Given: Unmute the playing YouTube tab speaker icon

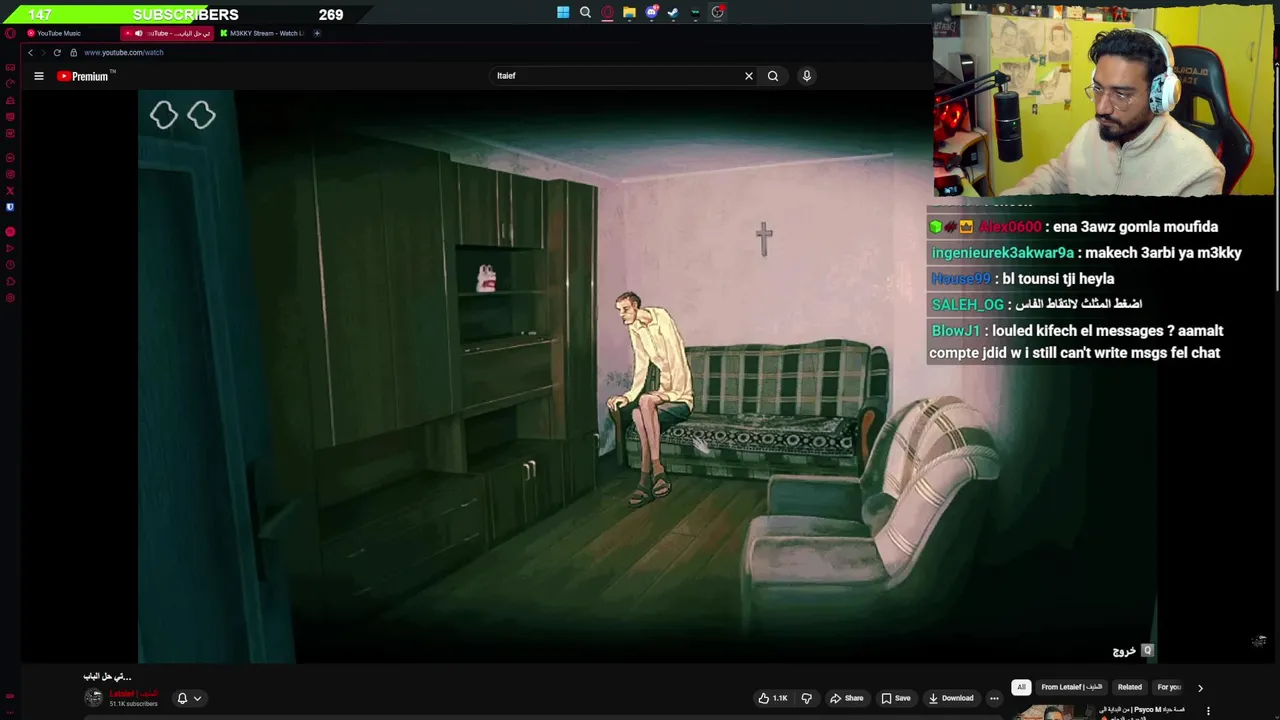Looking at the screenshot, I should click(x=138, y=33).
